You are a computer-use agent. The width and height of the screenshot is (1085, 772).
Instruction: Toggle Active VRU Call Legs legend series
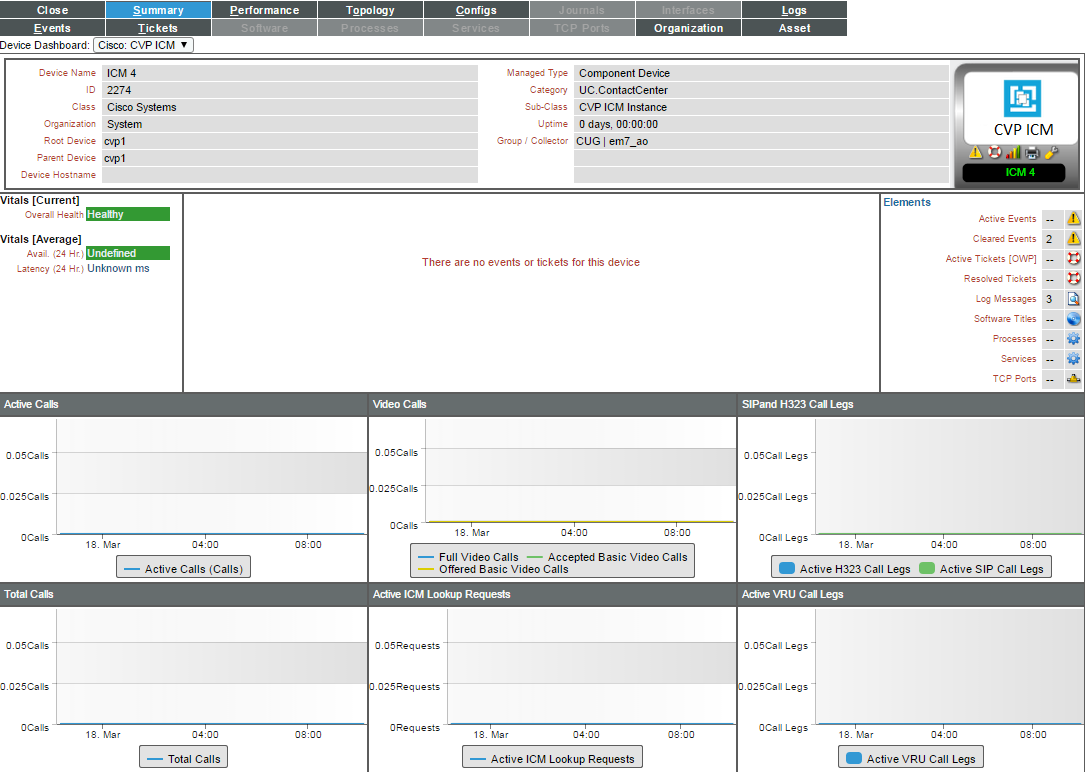[x=911, y=759]
